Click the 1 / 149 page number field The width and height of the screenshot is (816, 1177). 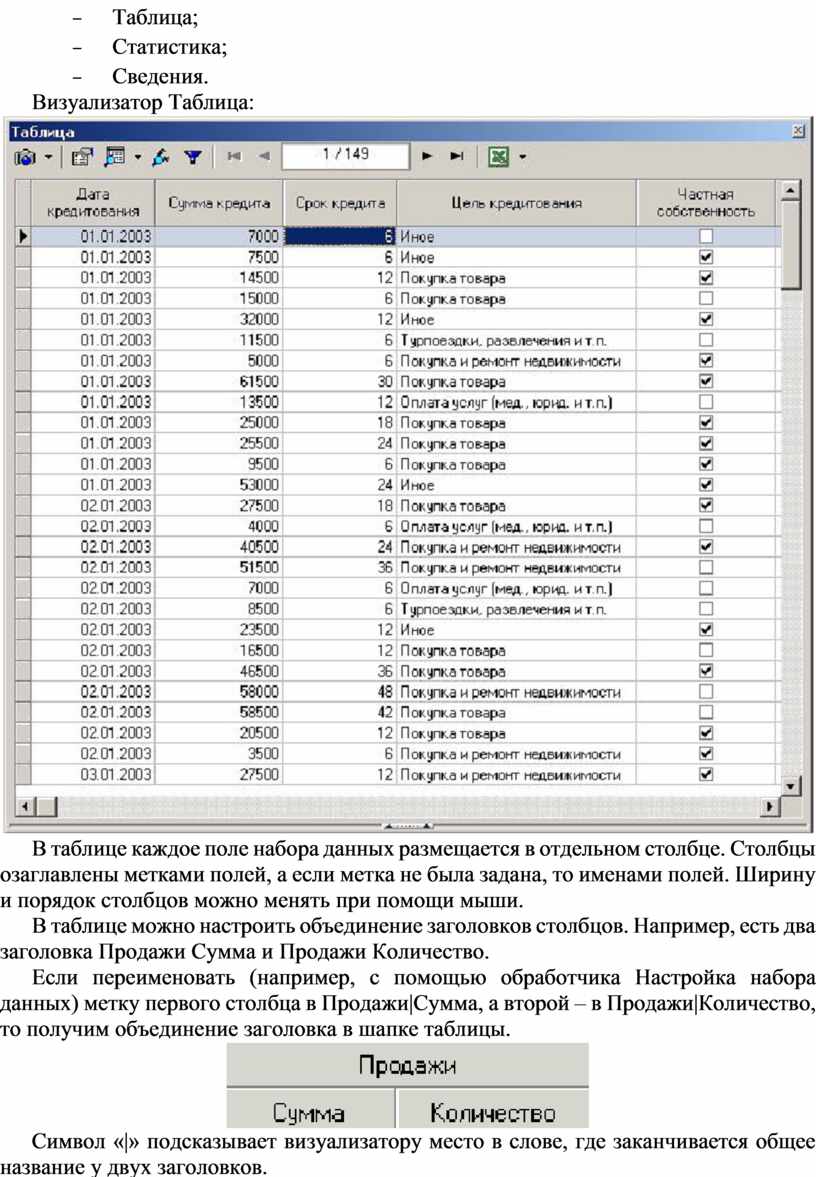(345, 155)
